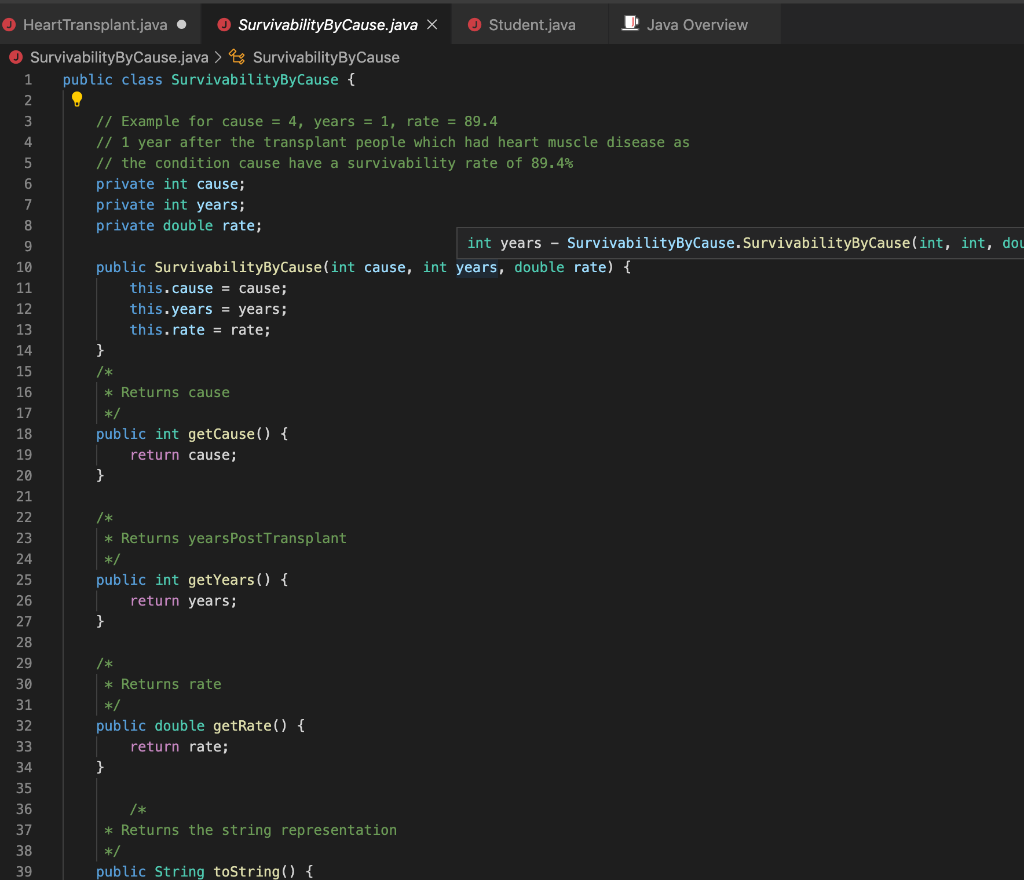1024x880 pixels.
Task: Click the coffee cup icon on Java Overview tab
Action: point(630,24)
